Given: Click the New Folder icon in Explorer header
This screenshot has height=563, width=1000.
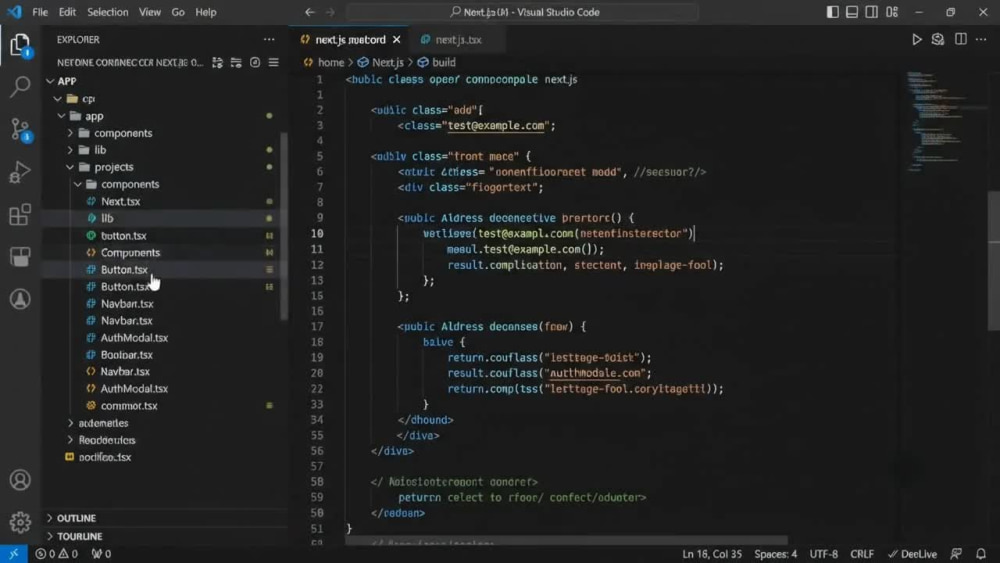Looking at the screenshot, I should pyautogui.click(x=236, y=62).
